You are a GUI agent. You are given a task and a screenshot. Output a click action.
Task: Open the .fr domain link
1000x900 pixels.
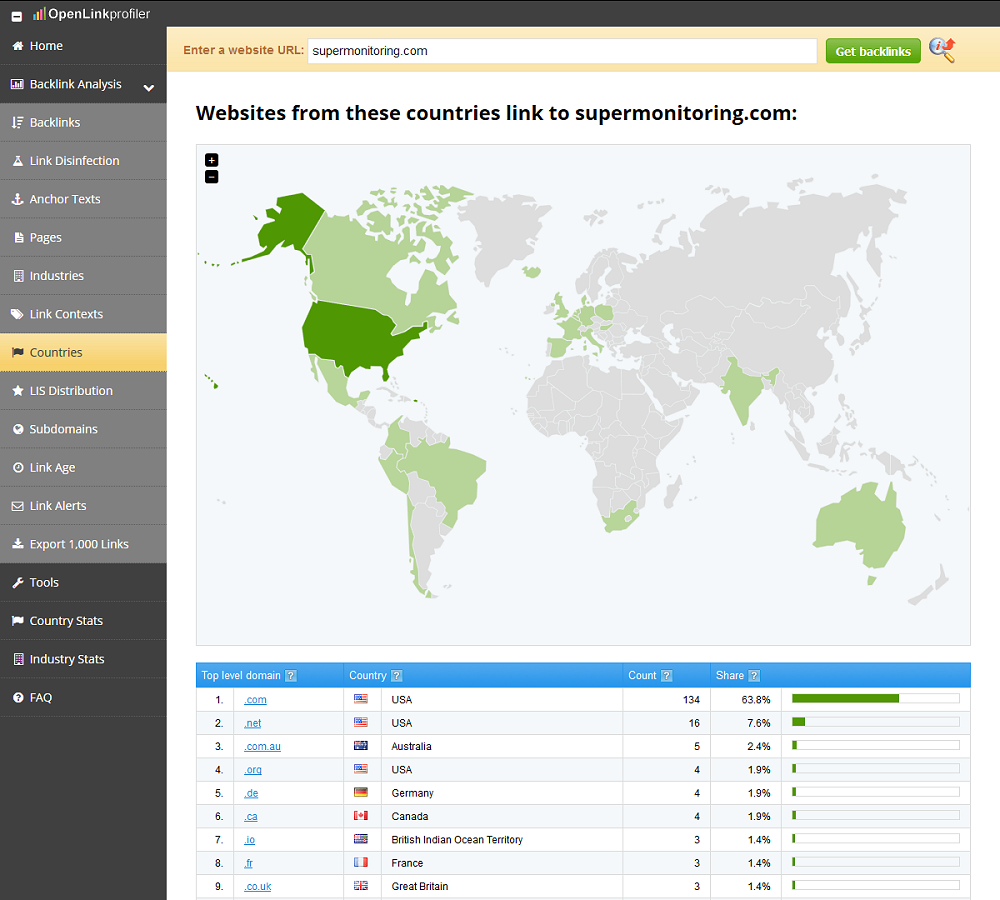(248, 863)
